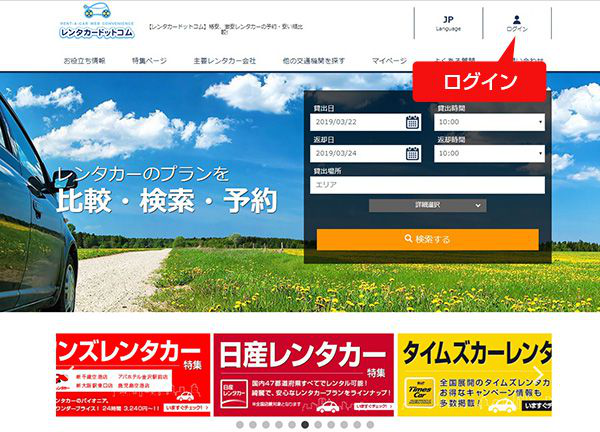600x432 pixels.
Task: Click the レンタカードットコム site logo
Action: pos(97,21)
